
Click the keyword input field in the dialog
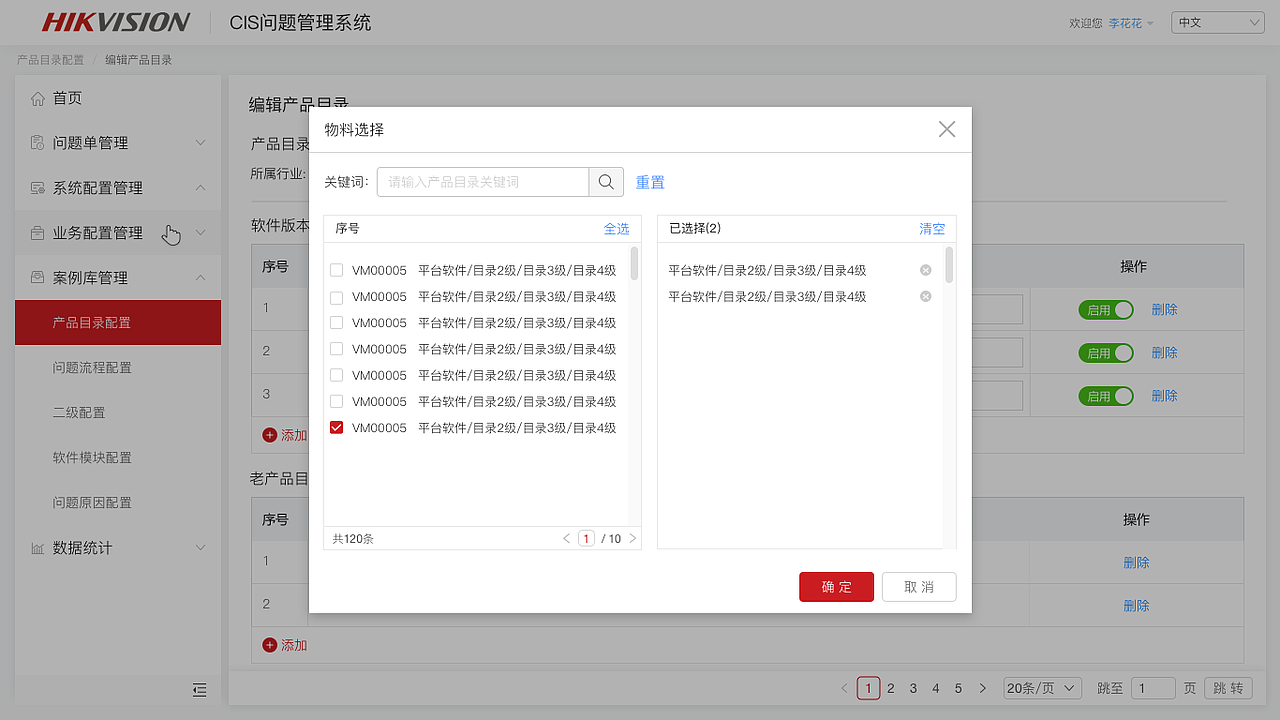(x=482, y=182)
